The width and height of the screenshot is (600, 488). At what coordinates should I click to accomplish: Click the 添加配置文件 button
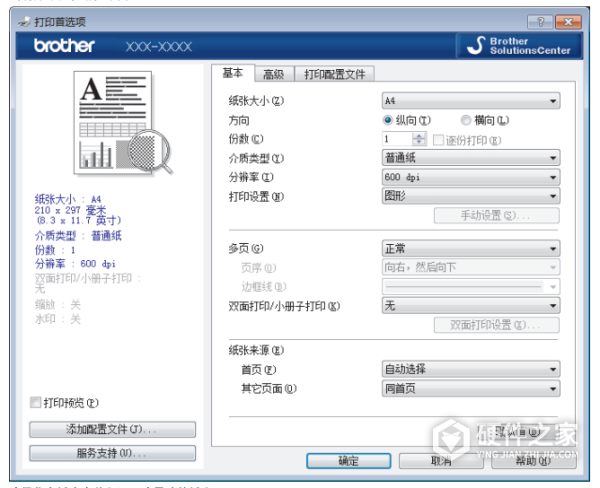click(x=112, y=429)
